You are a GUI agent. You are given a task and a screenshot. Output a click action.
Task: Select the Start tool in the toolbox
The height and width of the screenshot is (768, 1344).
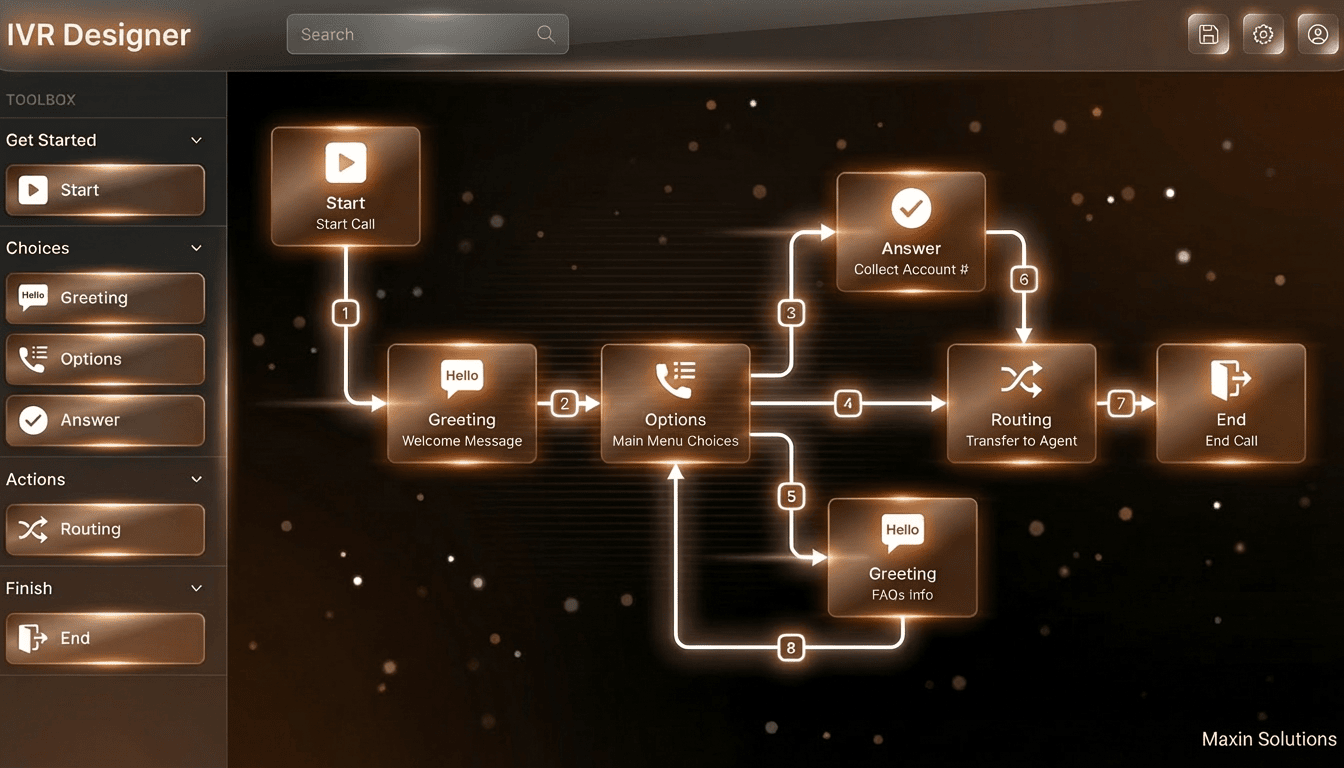105,190
